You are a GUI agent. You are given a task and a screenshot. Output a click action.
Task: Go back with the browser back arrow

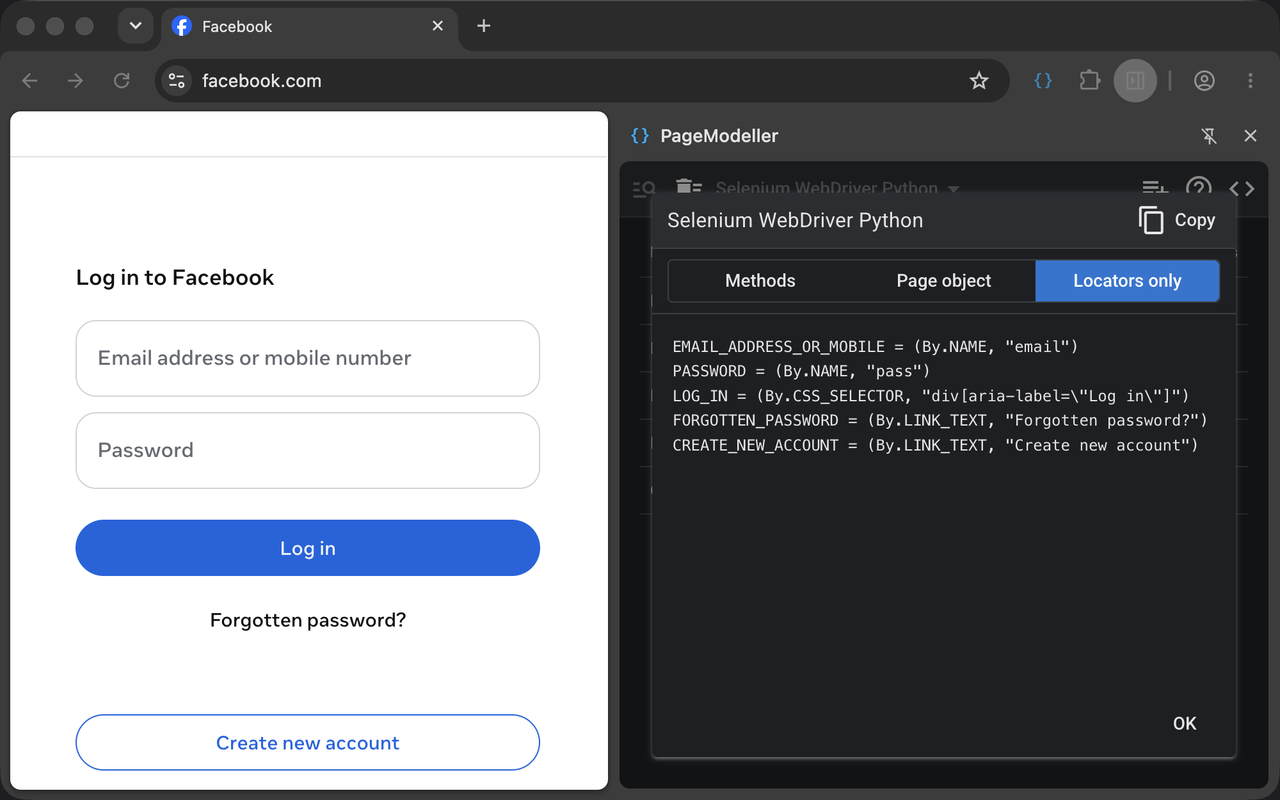[30, 81]
